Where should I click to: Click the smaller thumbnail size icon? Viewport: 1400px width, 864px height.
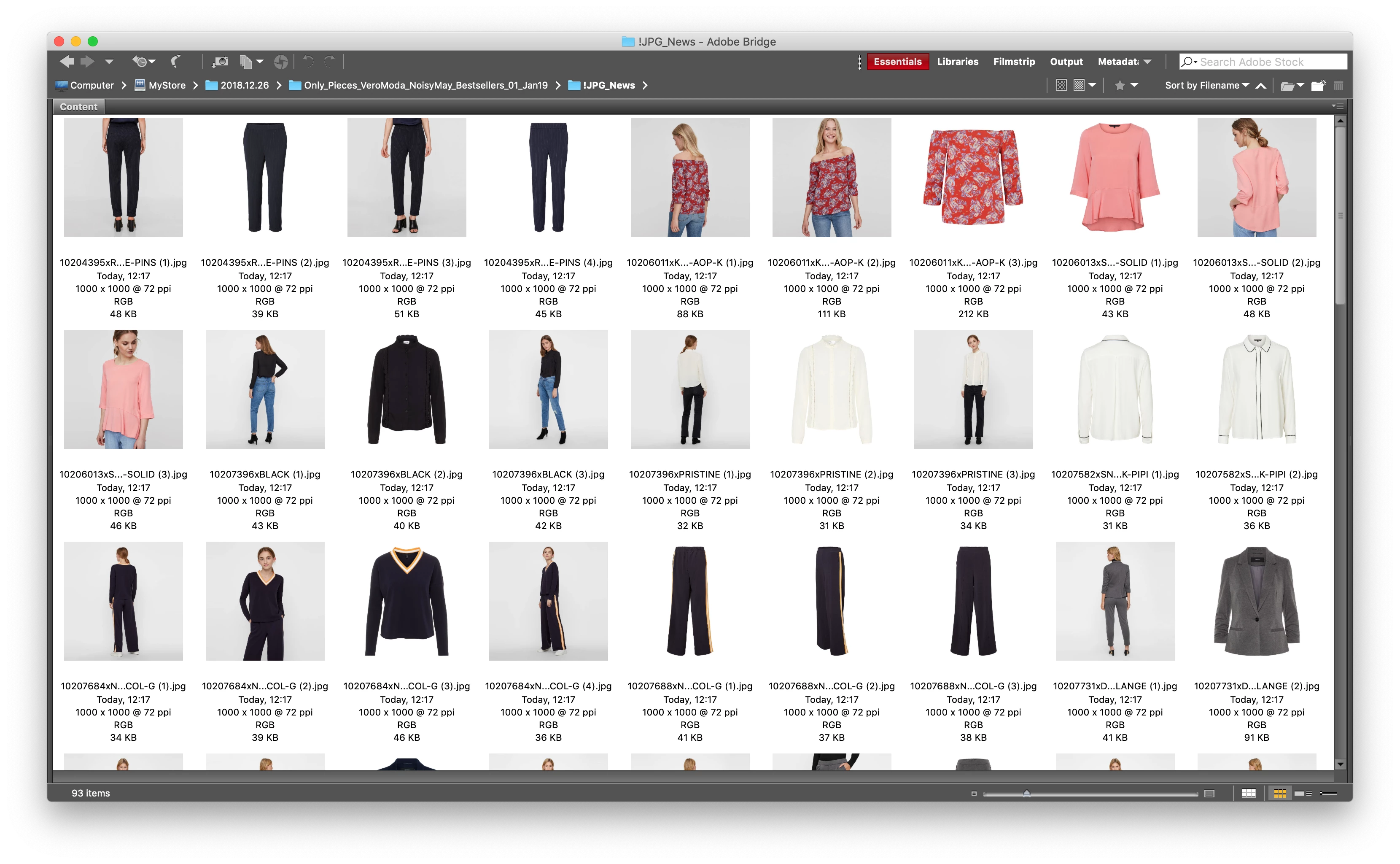coord(974,793)
